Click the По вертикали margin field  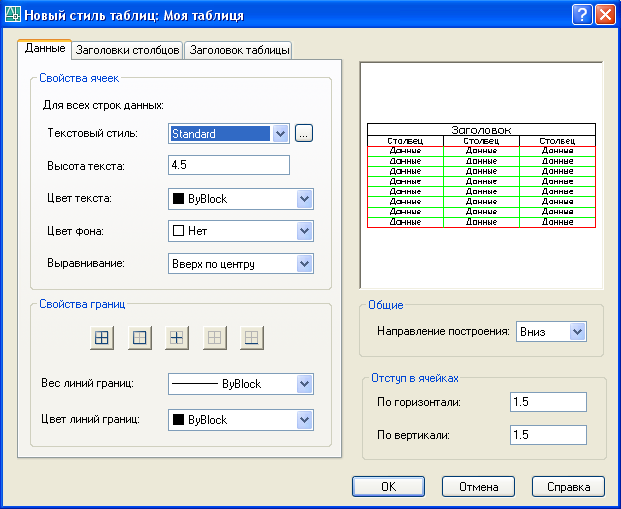tap(548, 435)
